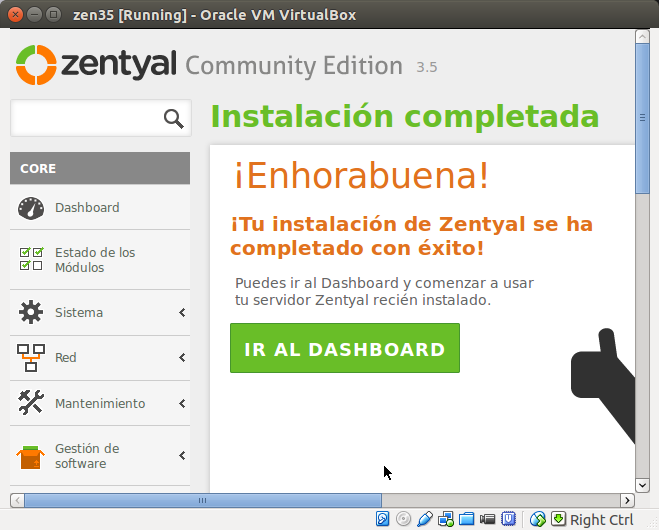Expand the Sistema menu chevron
Screen dimensions: 659x530
[x=182, y=312]
